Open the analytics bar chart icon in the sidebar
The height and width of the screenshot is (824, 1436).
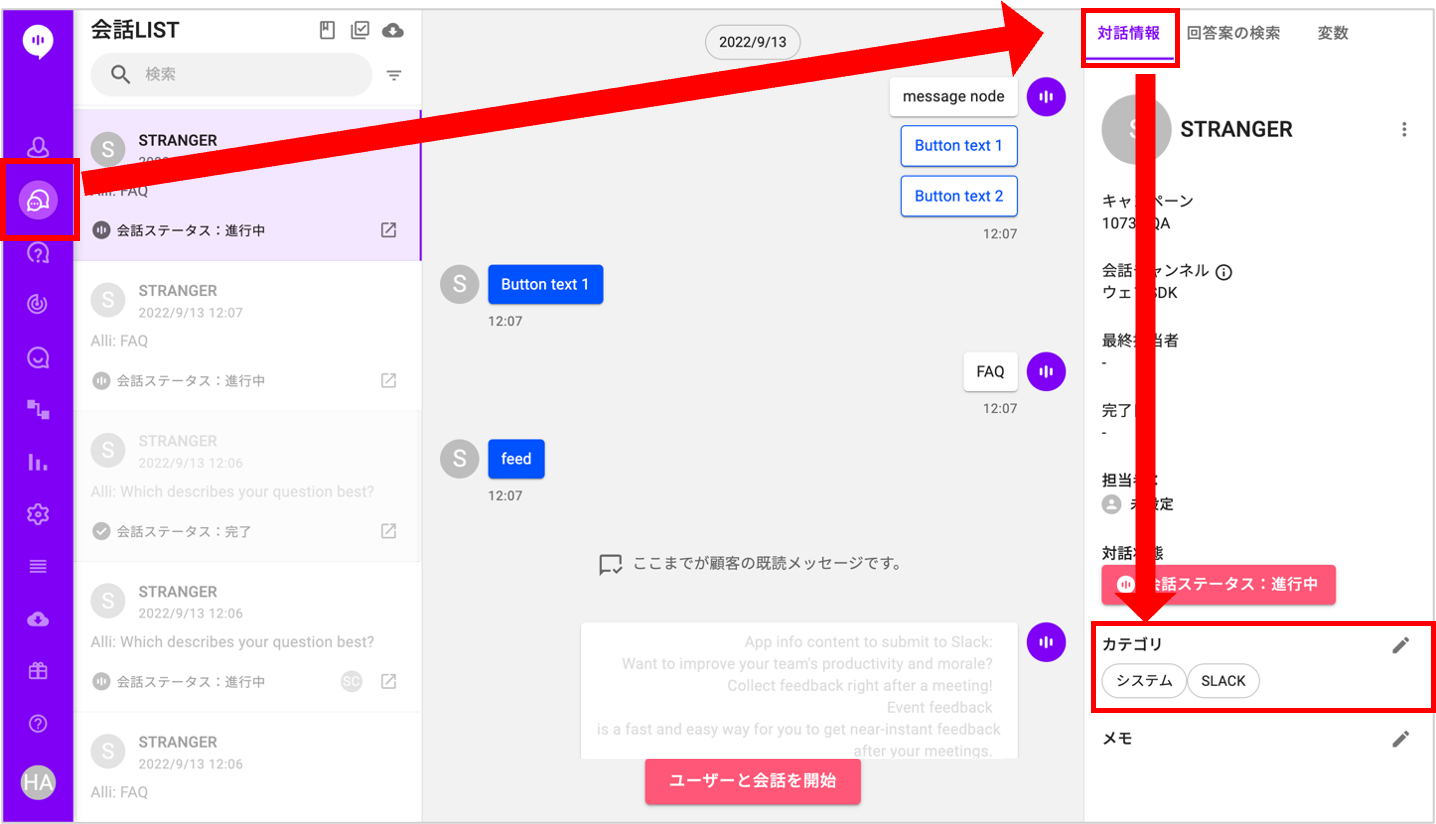[x=38, y=462]
